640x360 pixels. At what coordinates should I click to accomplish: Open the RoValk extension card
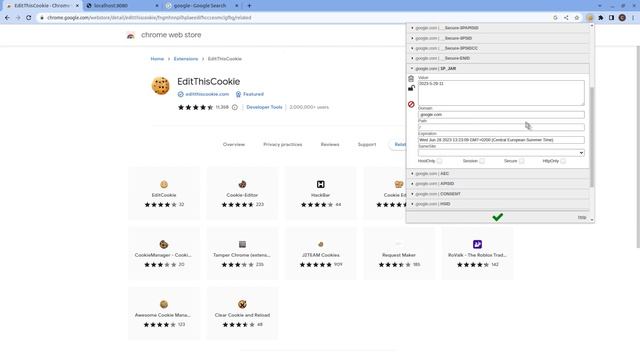[x=477, y=253]
